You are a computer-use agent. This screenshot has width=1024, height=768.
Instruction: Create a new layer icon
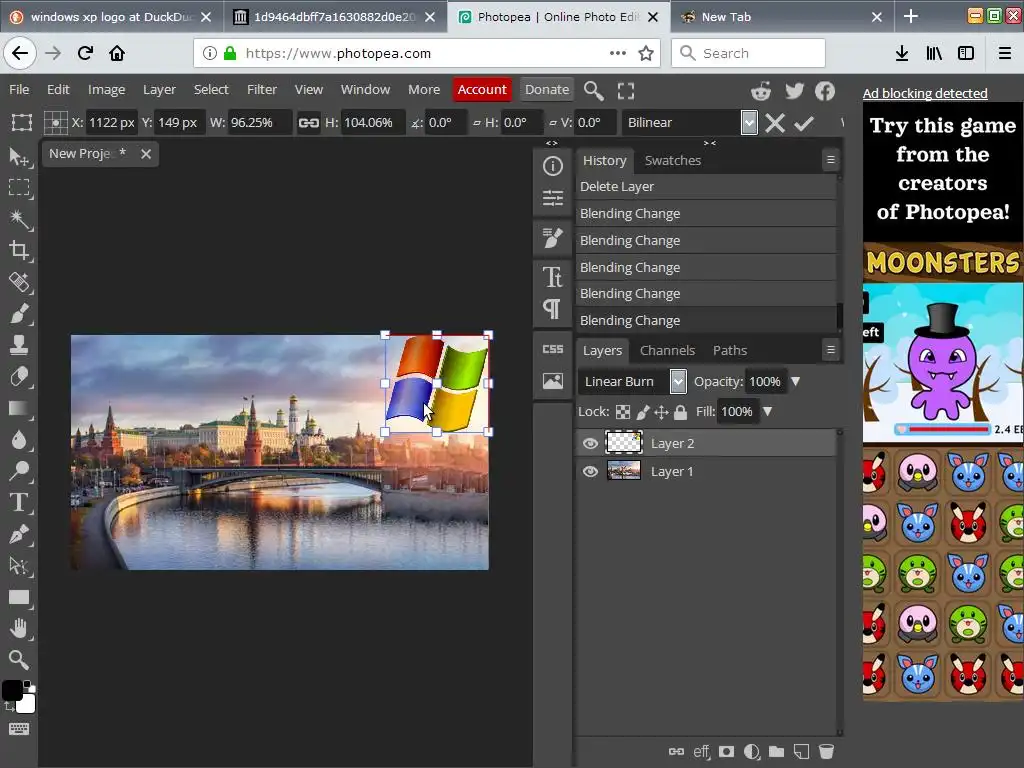pyautogui.click(x=801, y=752)
